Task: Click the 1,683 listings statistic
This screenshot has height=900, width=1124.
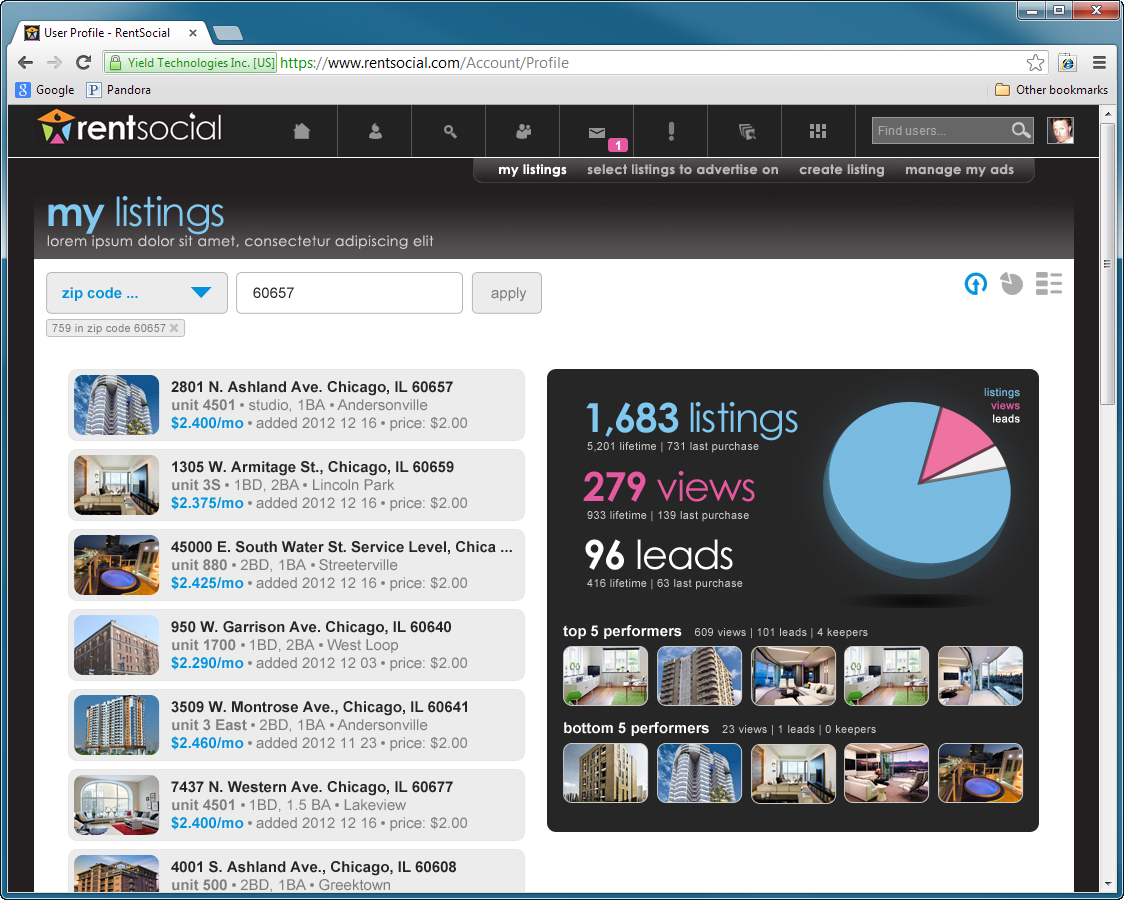Action: (x=691, y=418)
